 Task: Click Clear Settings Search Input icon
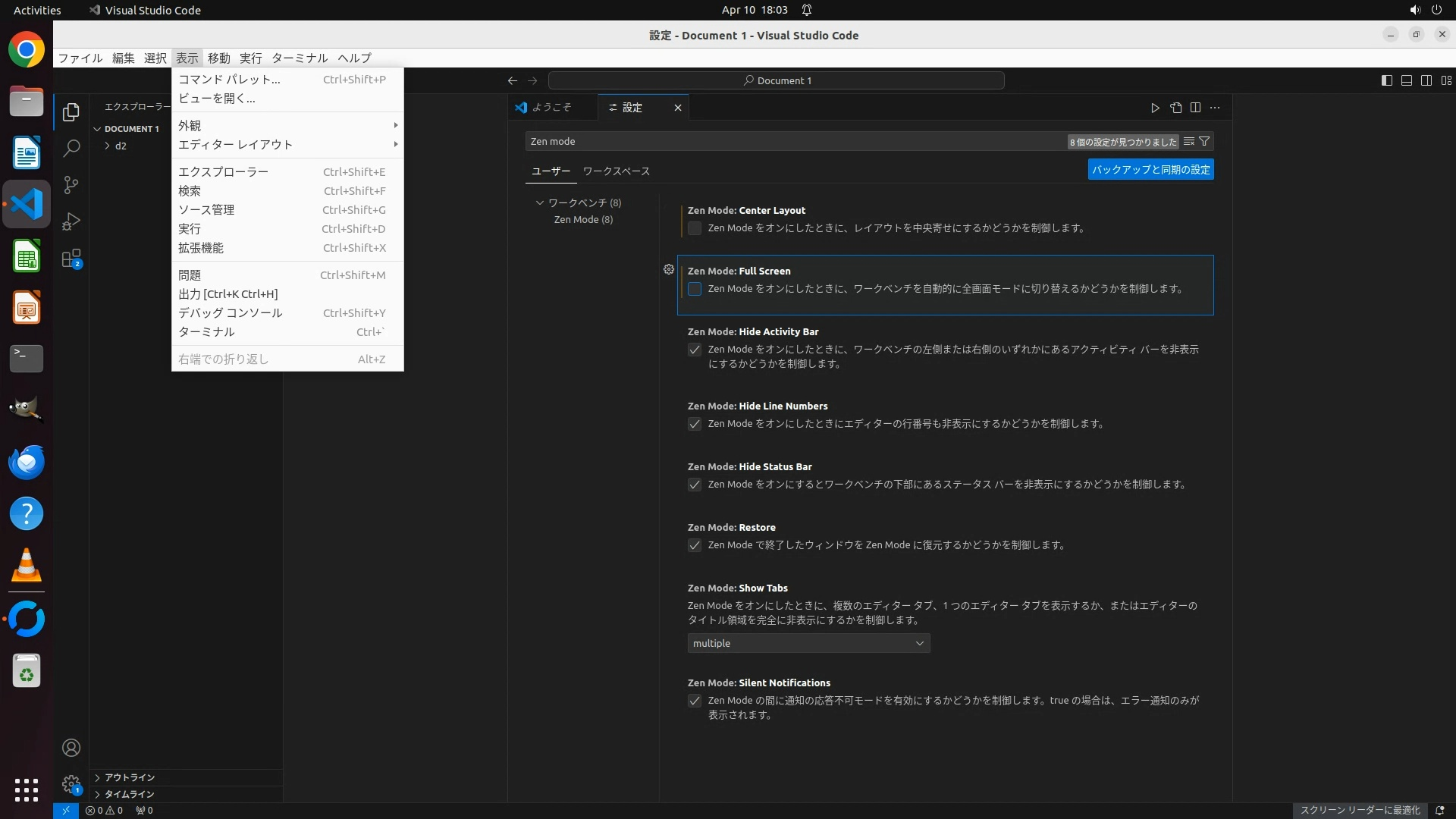(x=1189, y=142)
